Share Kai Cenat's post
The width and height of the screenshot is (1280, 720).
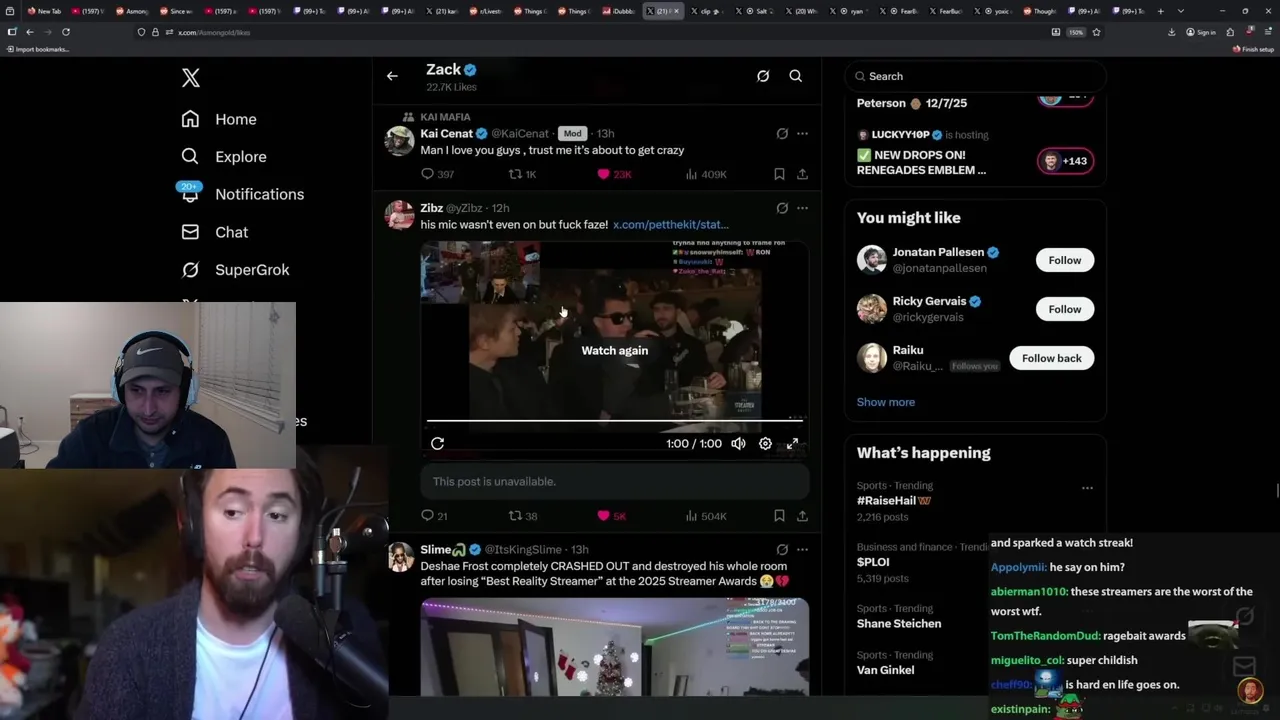point(802,174)
